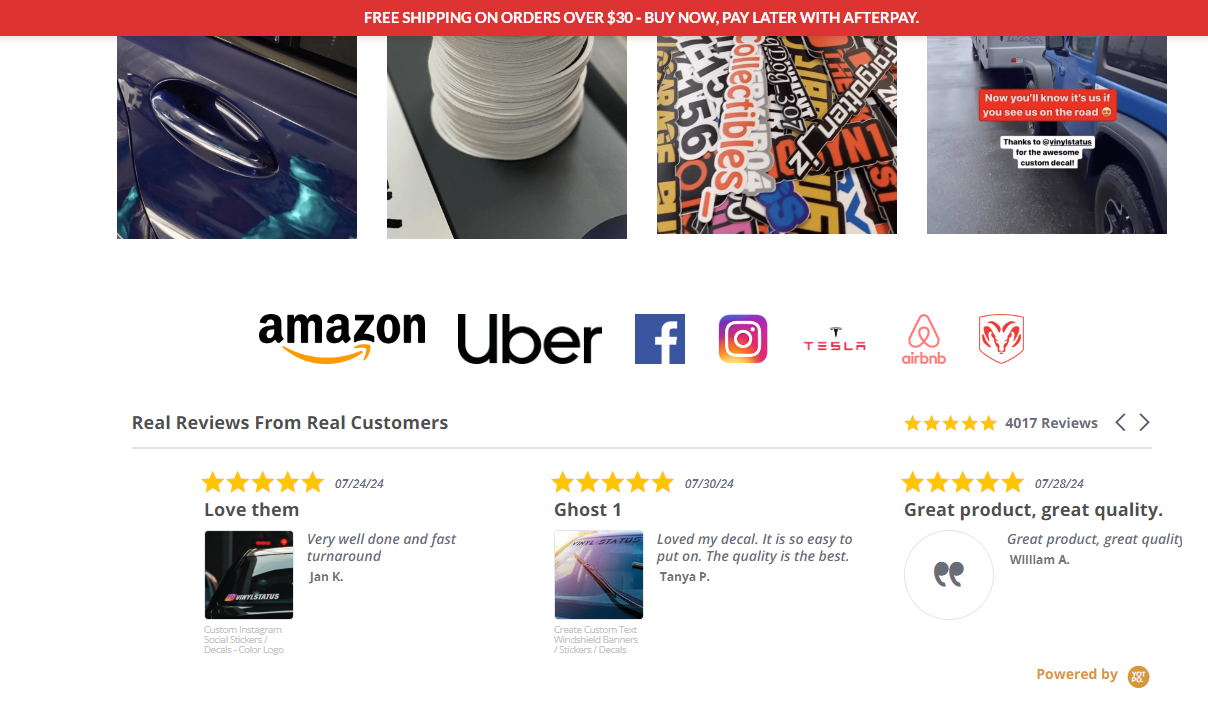
Task: Click the quote icon on William's review
Action: point(948,575)
